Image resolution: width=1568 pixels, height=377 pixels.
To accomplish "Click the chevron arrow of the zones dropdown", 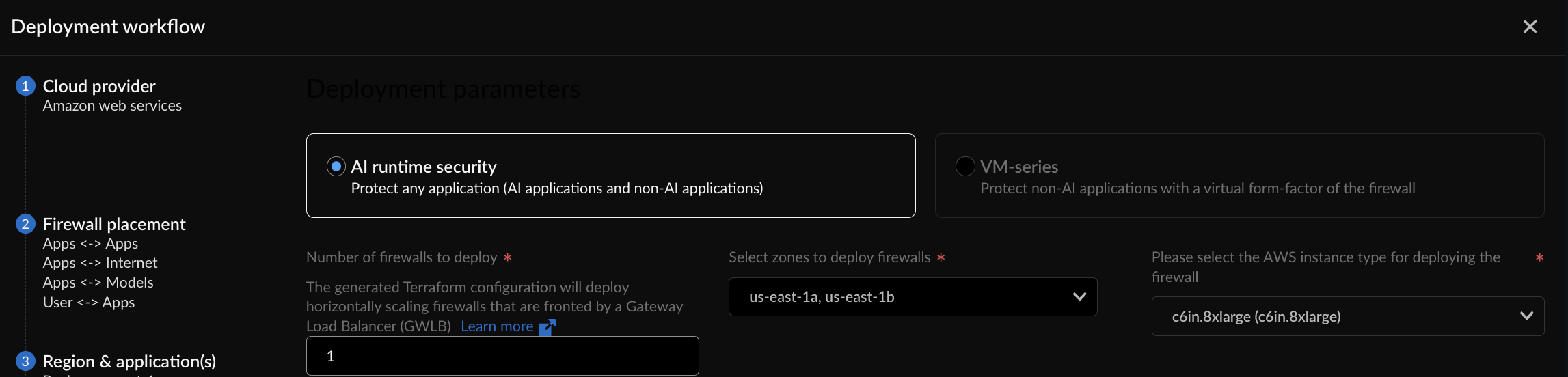I will (x=1079, y=297).
